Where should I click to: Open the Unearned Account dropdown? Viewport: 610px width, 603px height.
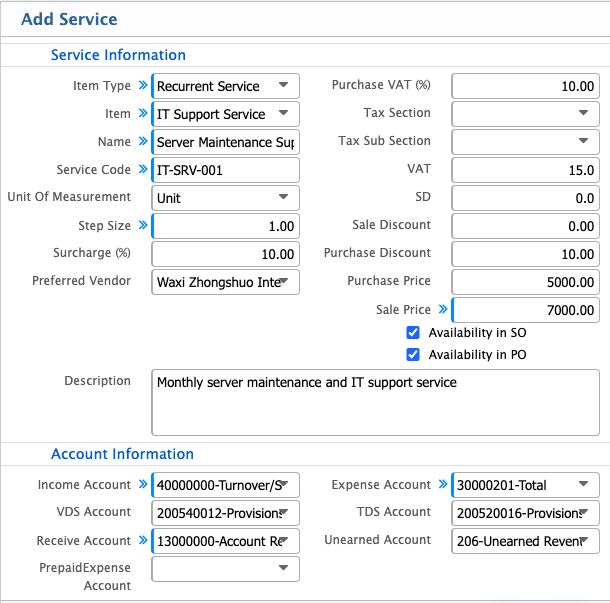(526, 541)
